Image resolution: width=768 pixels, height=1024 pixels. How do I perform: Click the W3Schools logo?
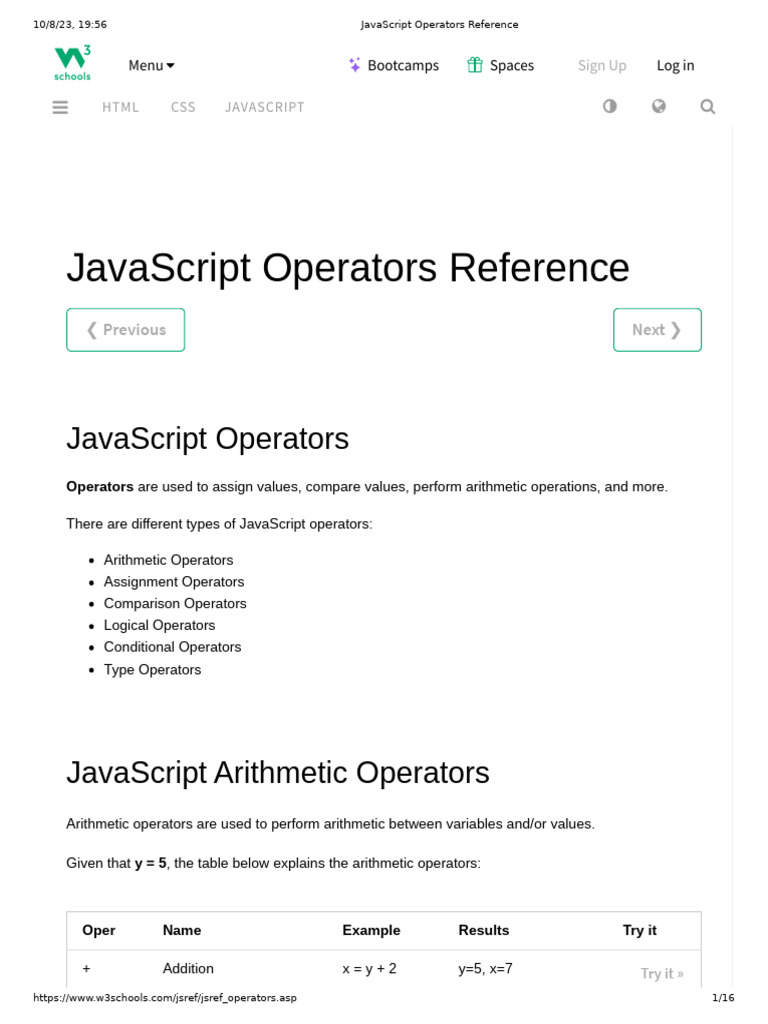point(72,63)
